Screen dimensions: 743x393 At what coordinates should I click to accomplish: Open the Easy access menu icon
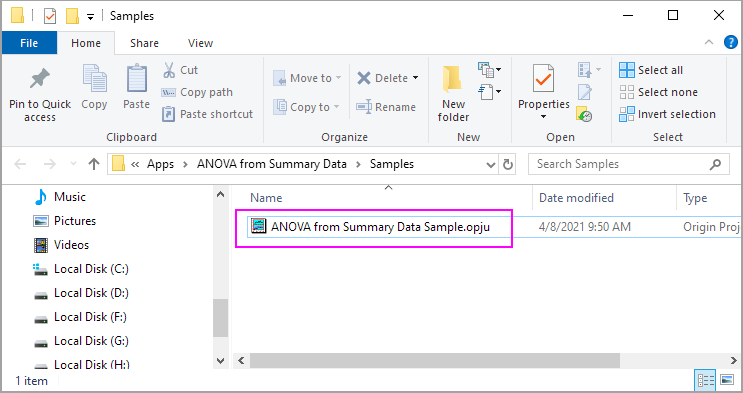[489, 91]
